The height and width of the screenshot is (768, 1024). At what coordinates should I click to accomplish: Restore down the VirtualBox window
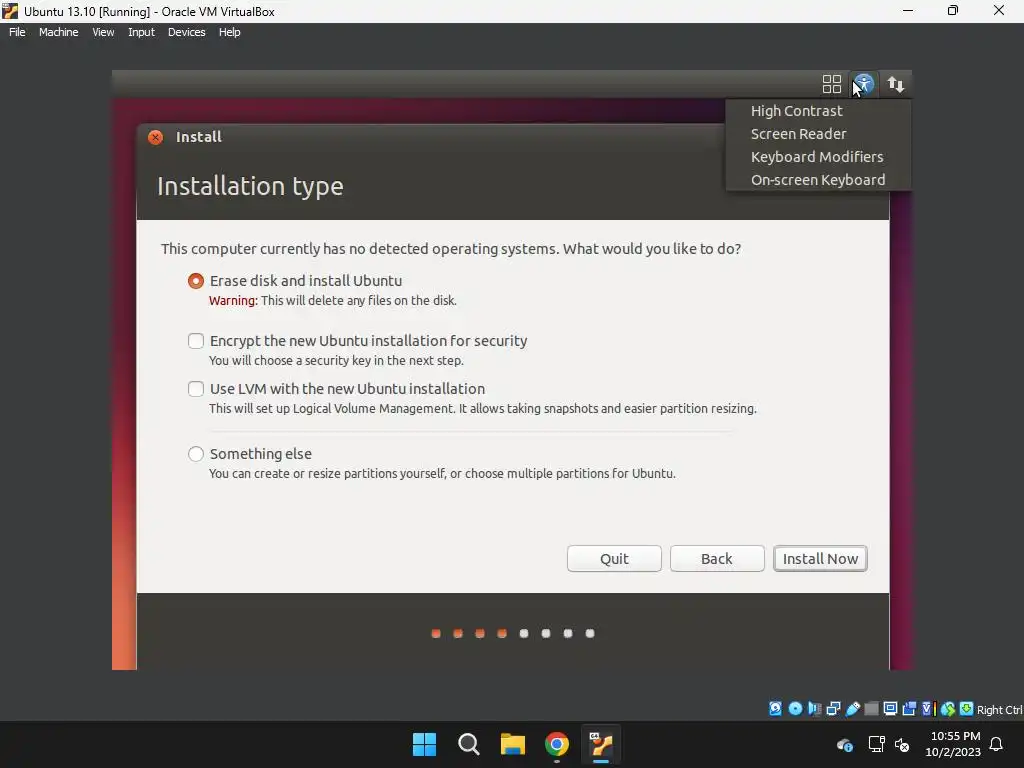pos(953,11)
